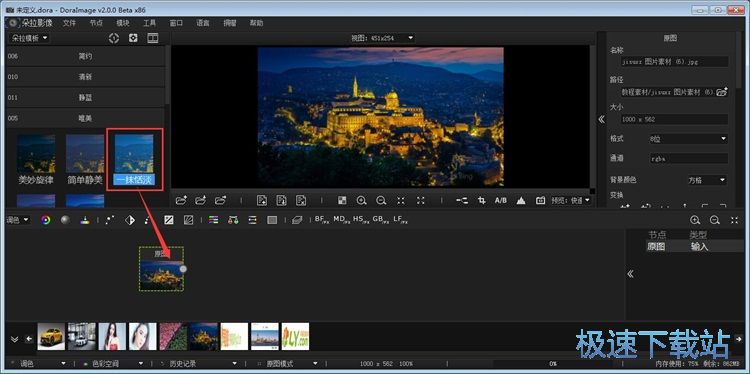Open the 工具 menu
Image resolution: width=750 pixels, height=374 pixels.
coord(150,23)
